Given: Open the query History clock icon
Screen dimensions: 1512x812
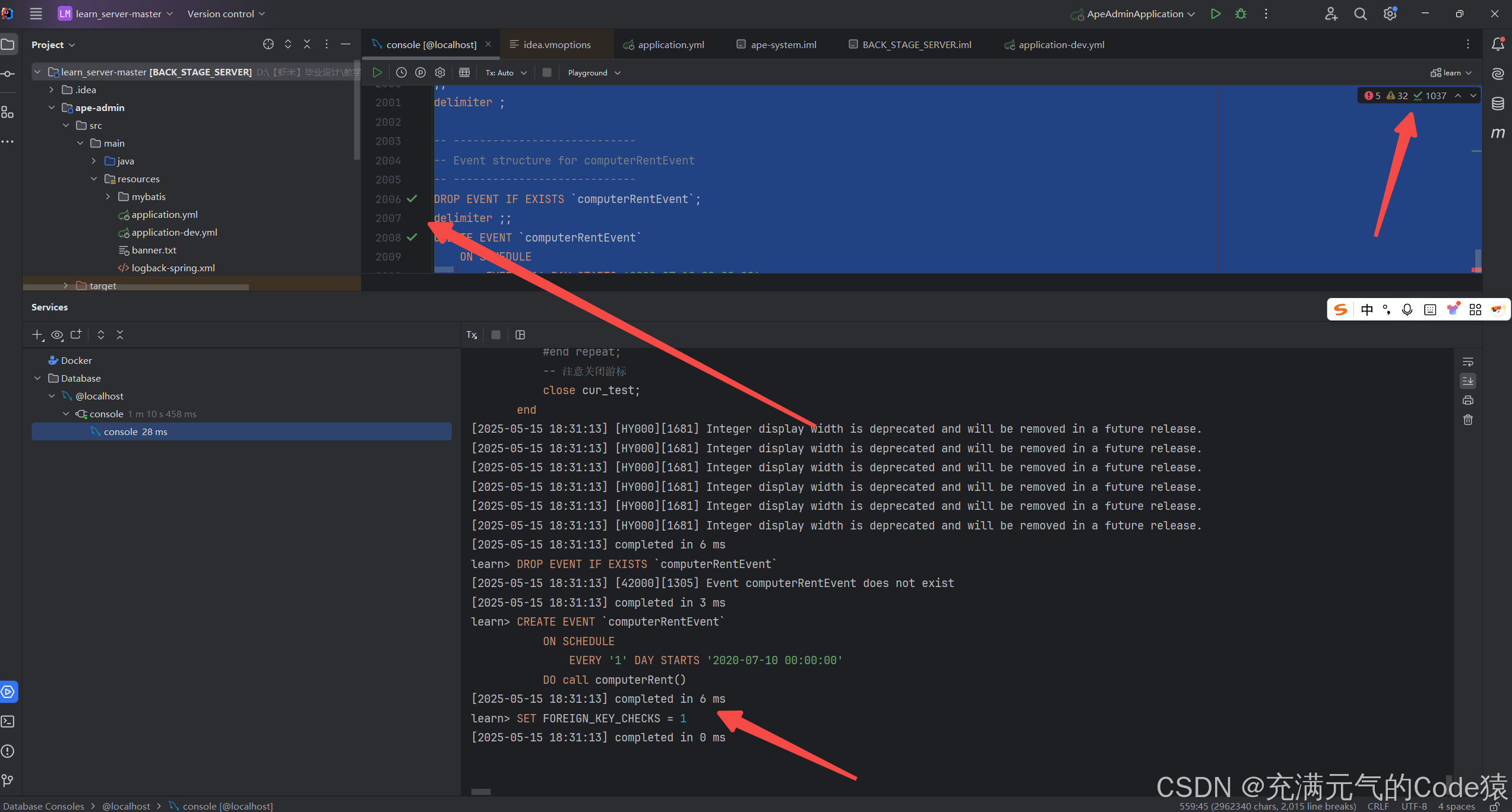Looking at the screenshot, I should coord(401,72).
